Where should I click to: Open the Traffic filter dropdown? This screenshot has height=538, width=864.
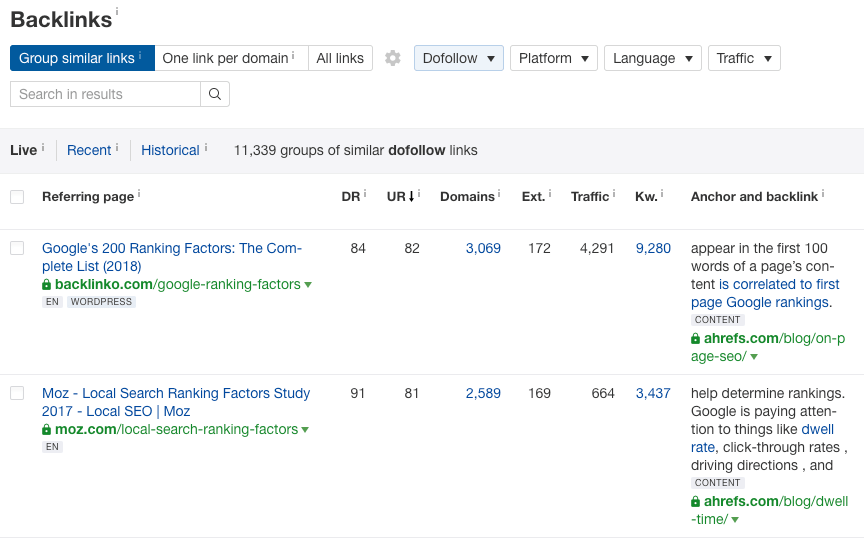tap(744, 58)
